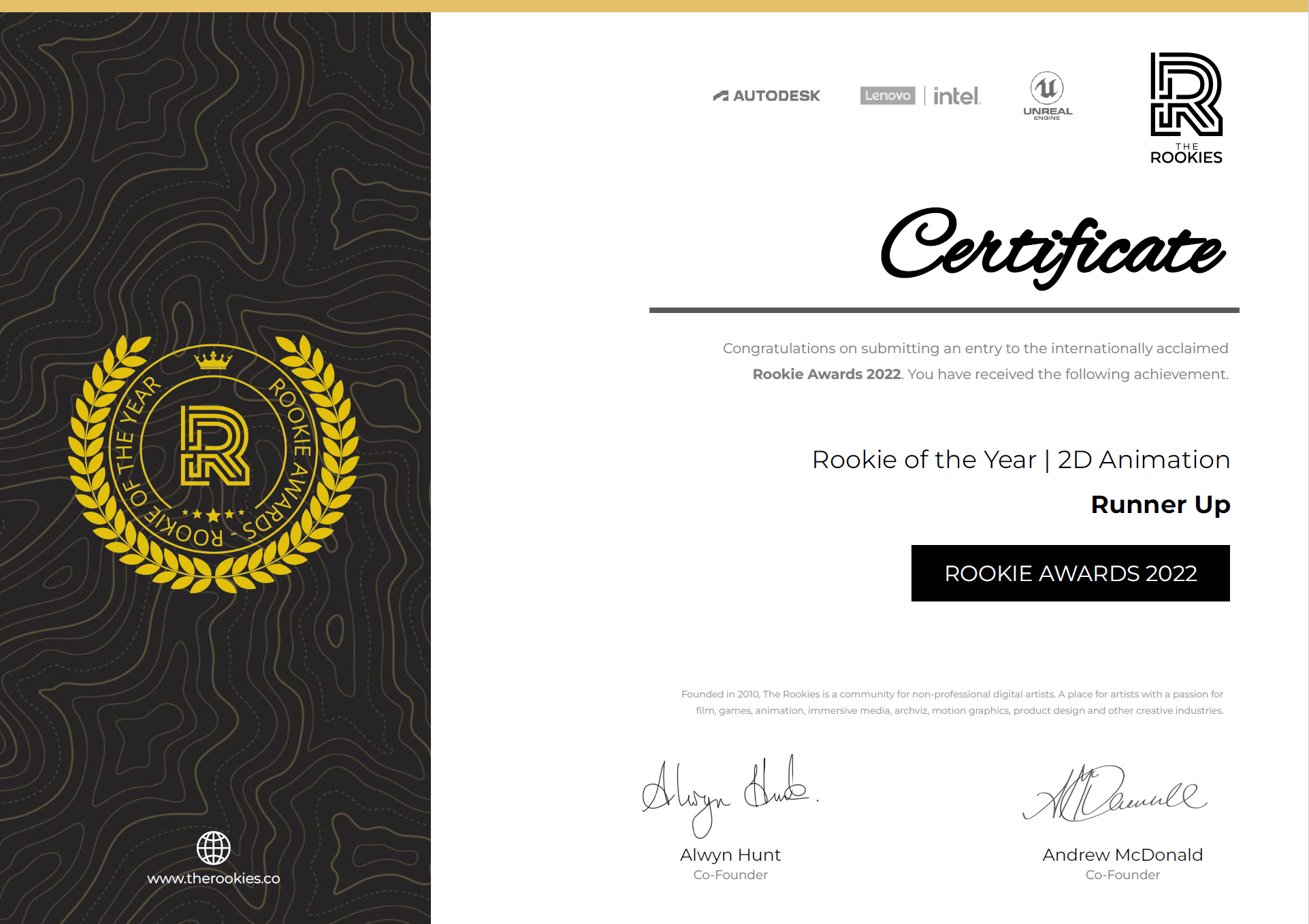Viewport: 1309px width, 924px height.
Task: Click the Unreal Engine logo
Action: (x=1048, y=96)
